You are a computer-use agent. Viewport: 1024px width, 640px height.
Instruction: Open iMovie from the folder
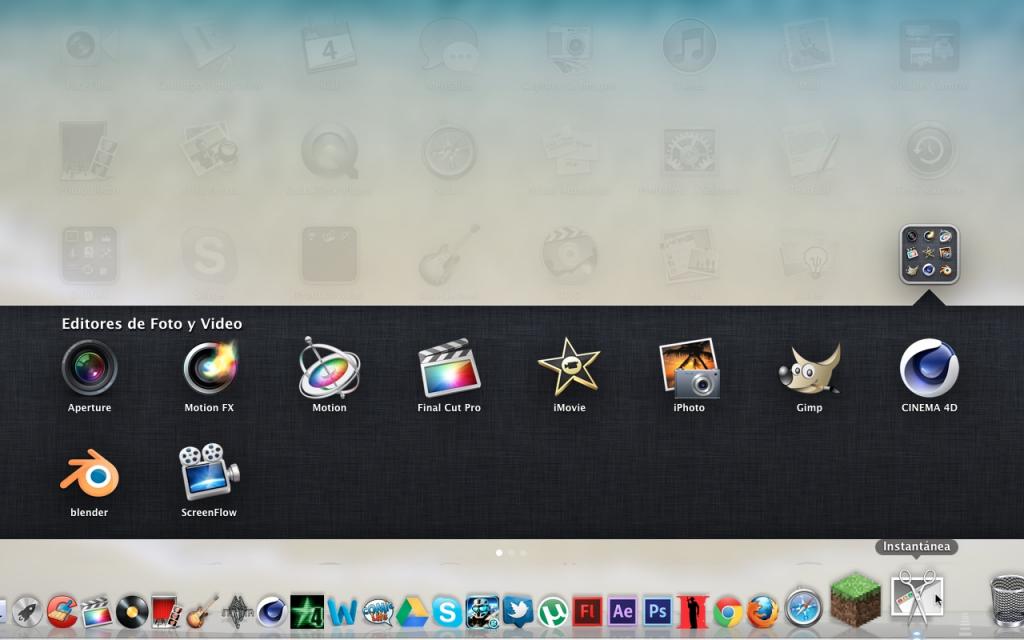(569, 367)
